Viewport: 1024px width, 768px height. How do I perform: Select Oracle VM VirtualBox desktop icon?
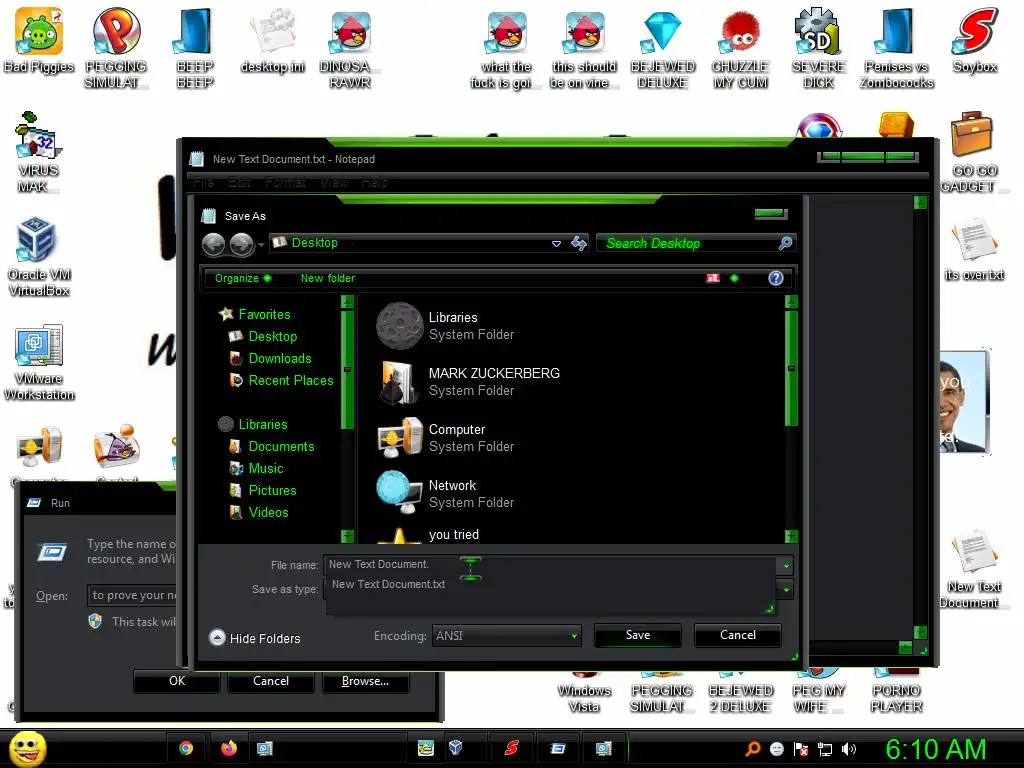click(x=39, y=256)
